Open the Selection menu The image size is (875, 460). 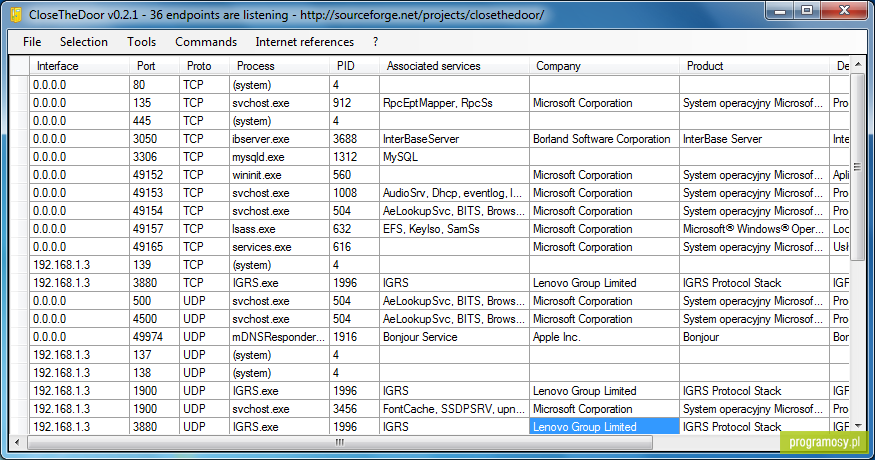84,42
